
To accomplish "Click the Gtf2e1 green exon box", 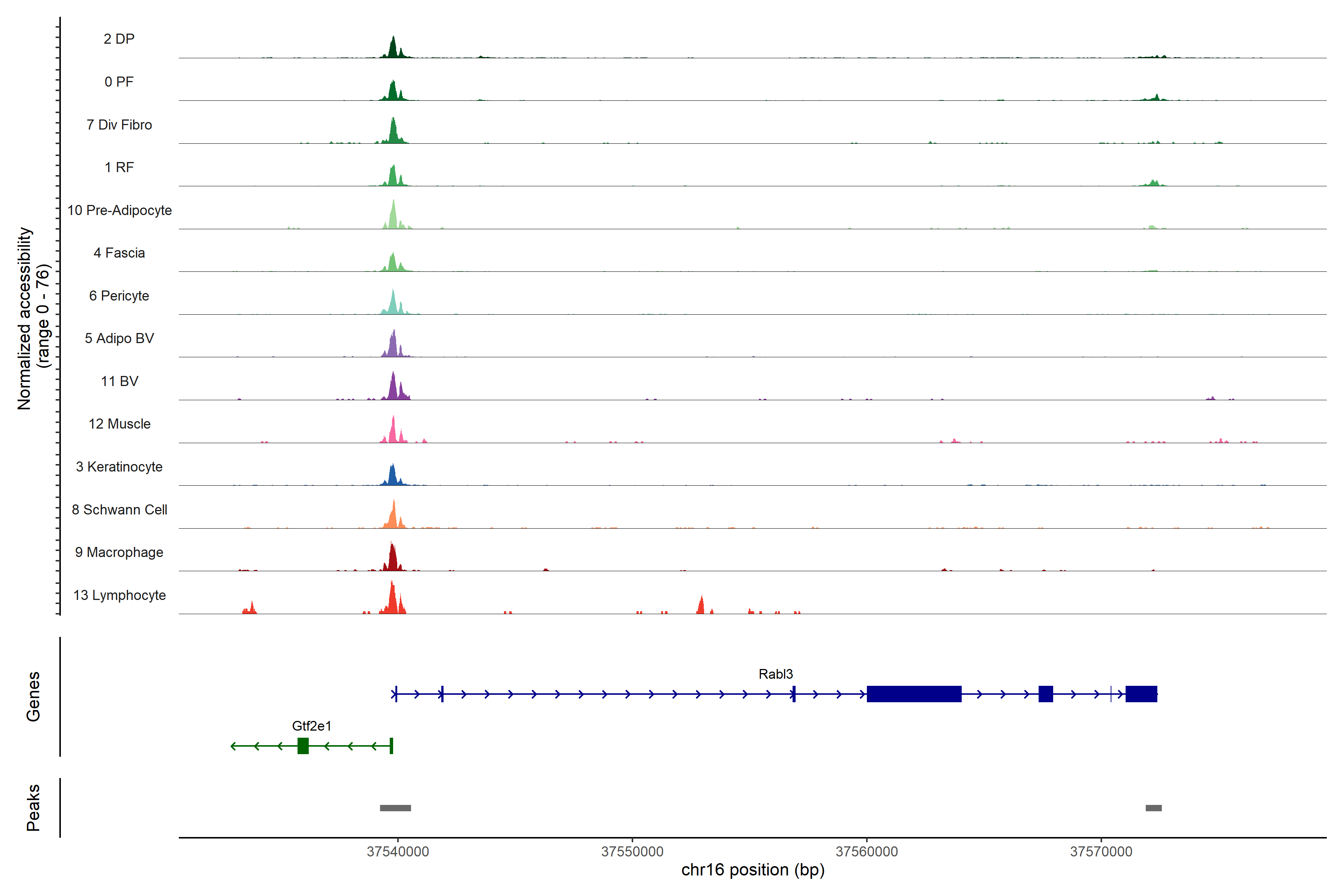I will (x=303, y=746).
